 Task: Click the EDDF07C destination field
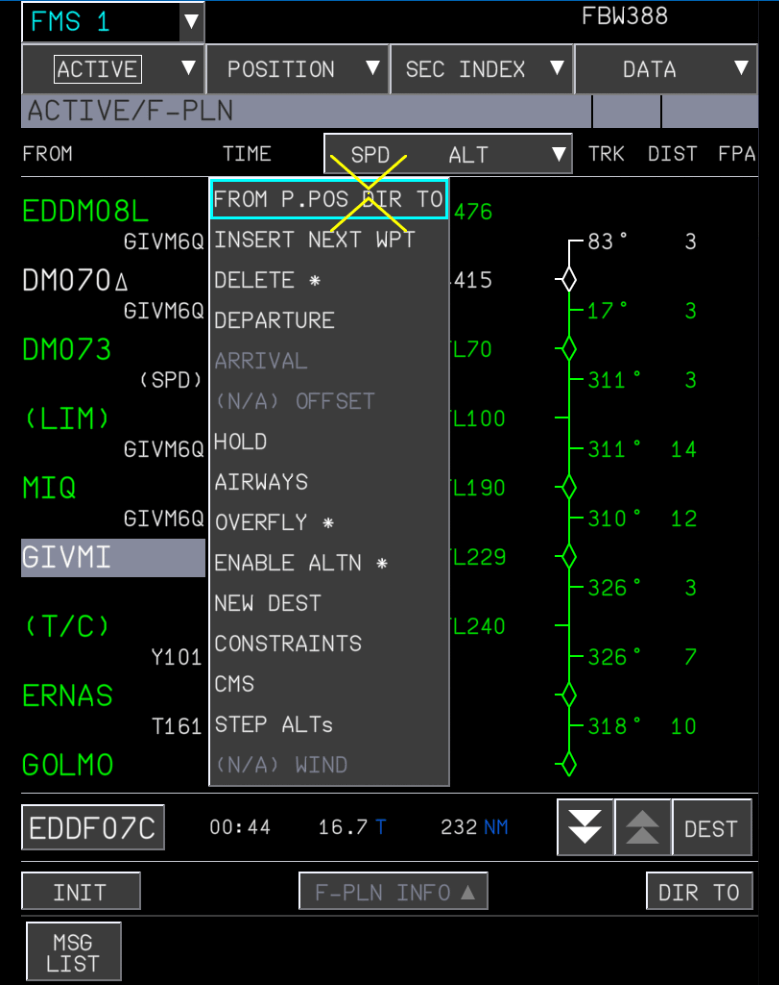[92, 828]
